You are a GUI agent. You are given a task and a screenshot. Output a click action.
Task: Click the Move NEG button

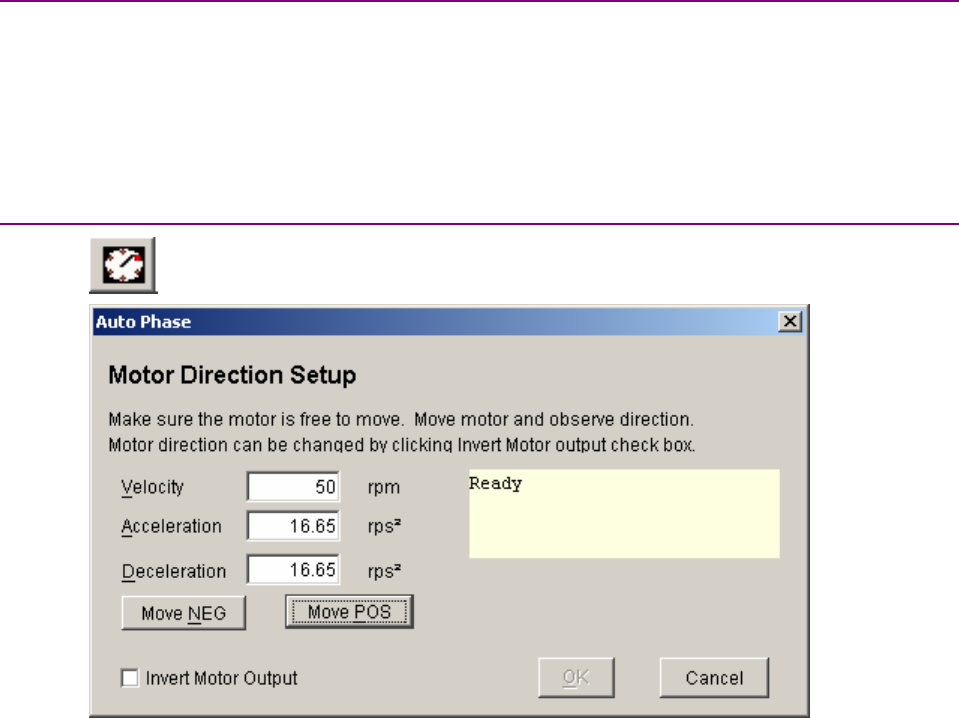183,613
